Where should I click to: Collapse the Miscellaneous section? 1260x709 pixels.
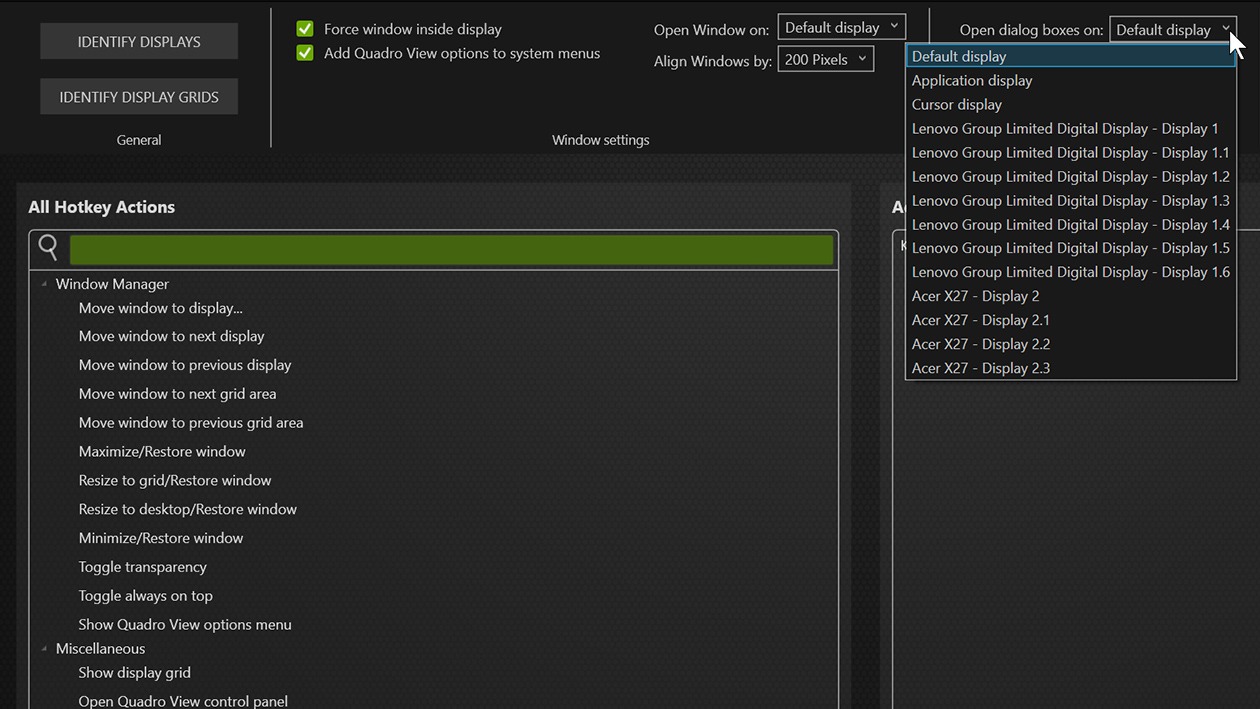[x=41, y=648]
